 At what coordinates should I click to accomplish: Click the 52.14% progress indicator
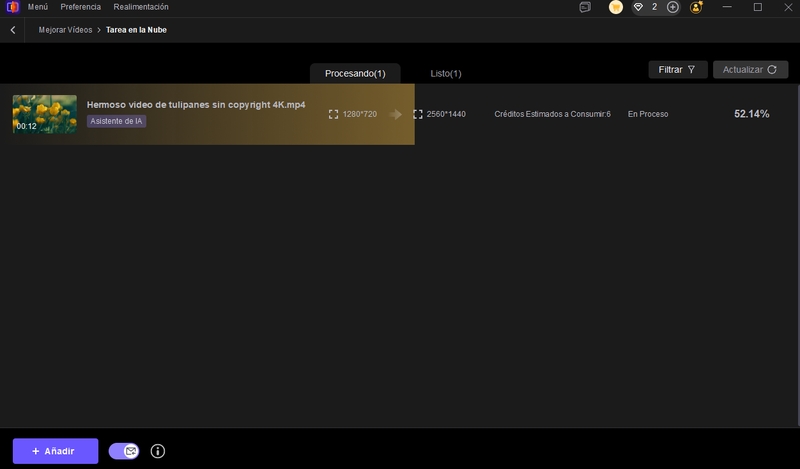(751, 114)
